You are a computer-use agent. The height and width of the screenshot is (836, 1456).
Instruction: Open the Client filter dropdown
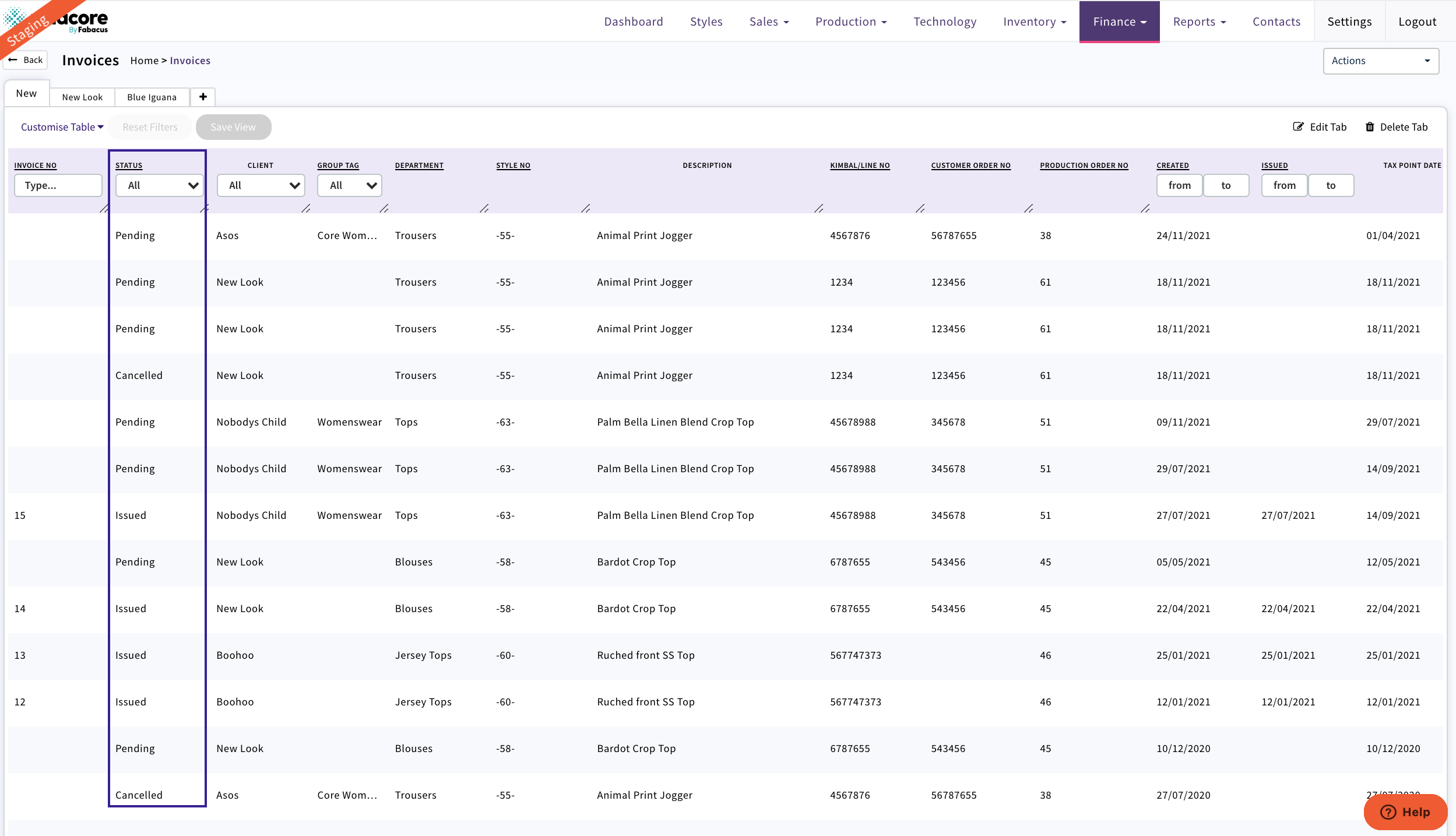(x=260, y=185)
